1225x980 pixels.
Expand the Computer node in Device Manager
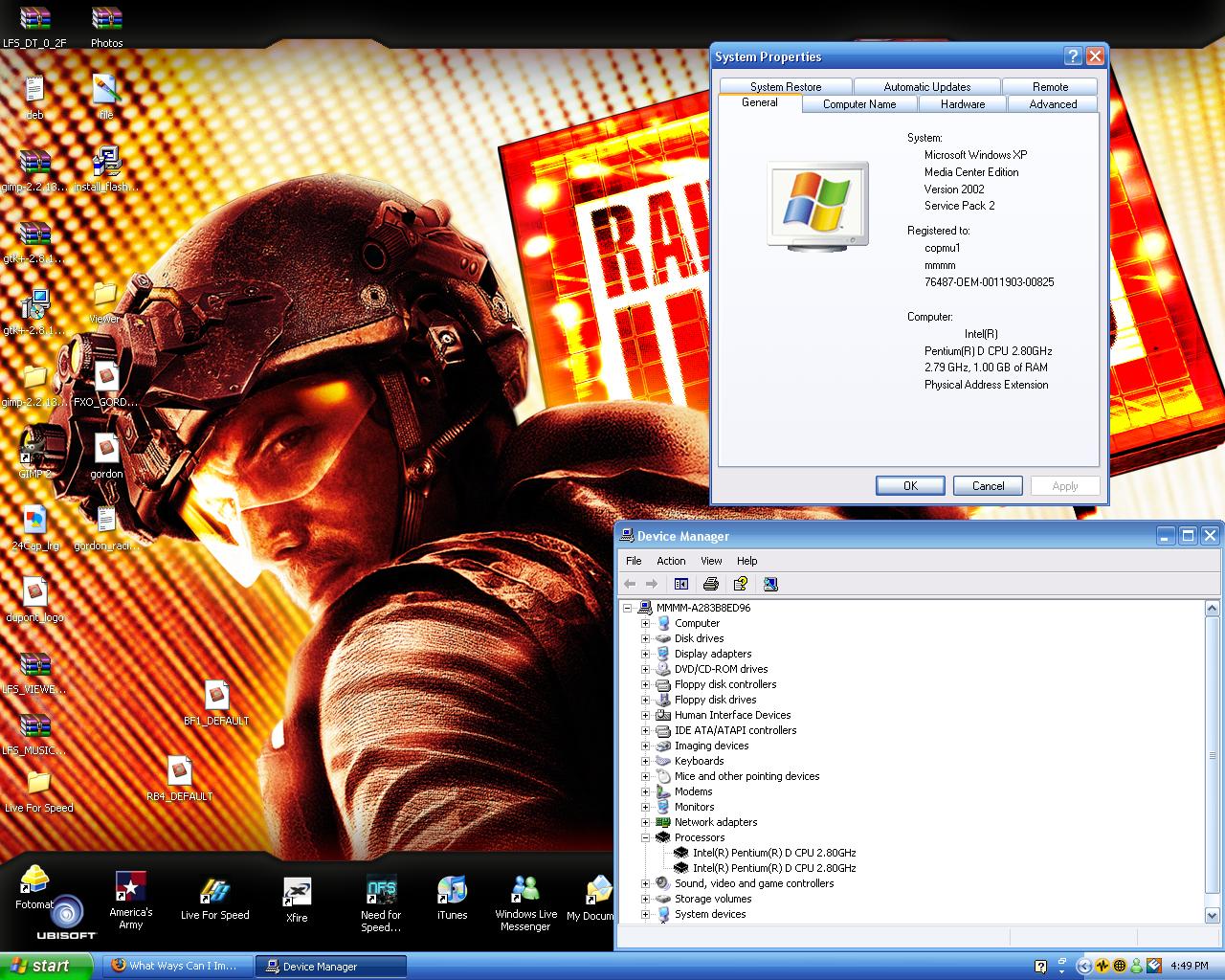645,623
